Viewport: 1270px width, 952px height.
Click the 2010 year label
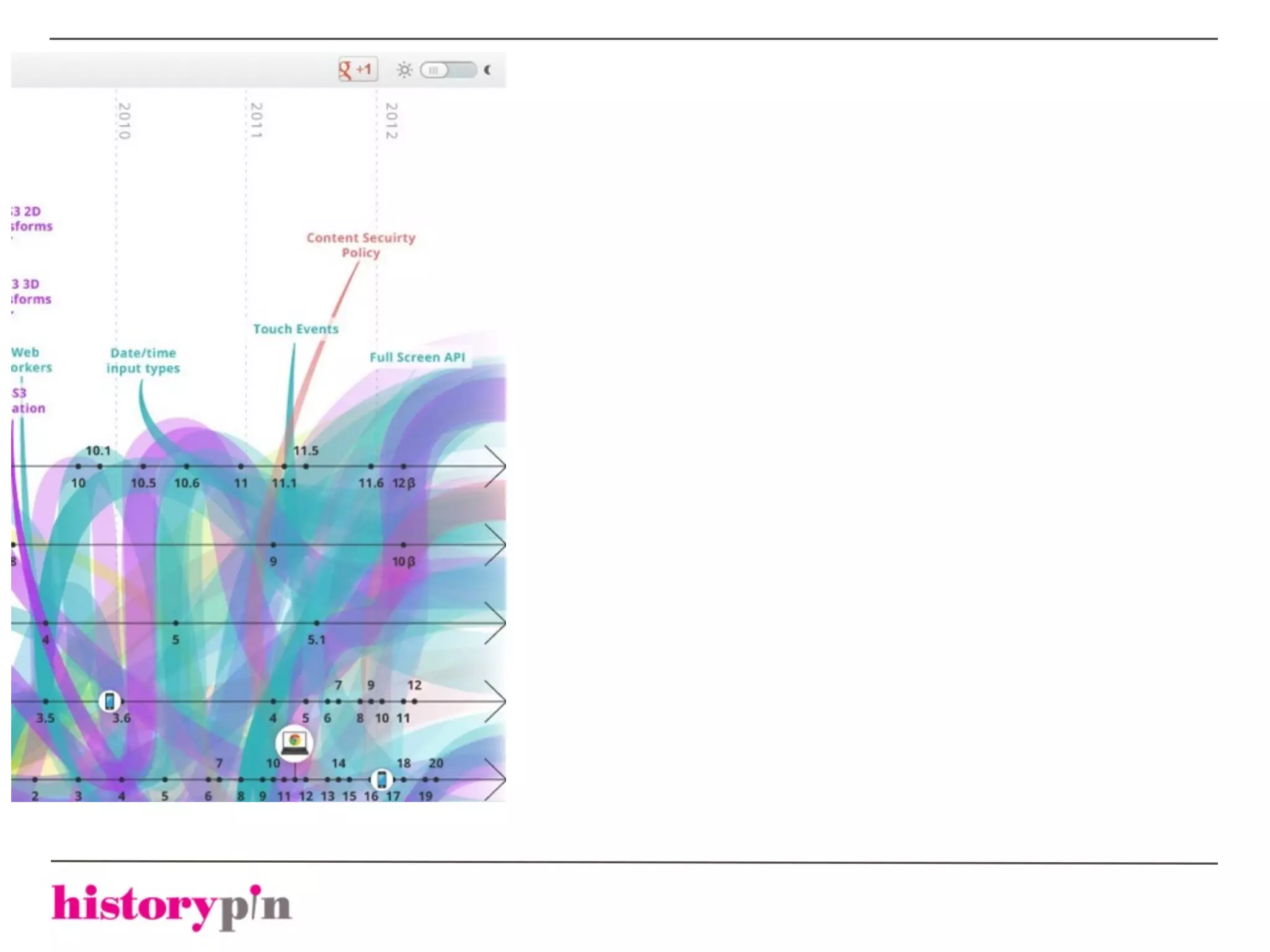[124, 120]
